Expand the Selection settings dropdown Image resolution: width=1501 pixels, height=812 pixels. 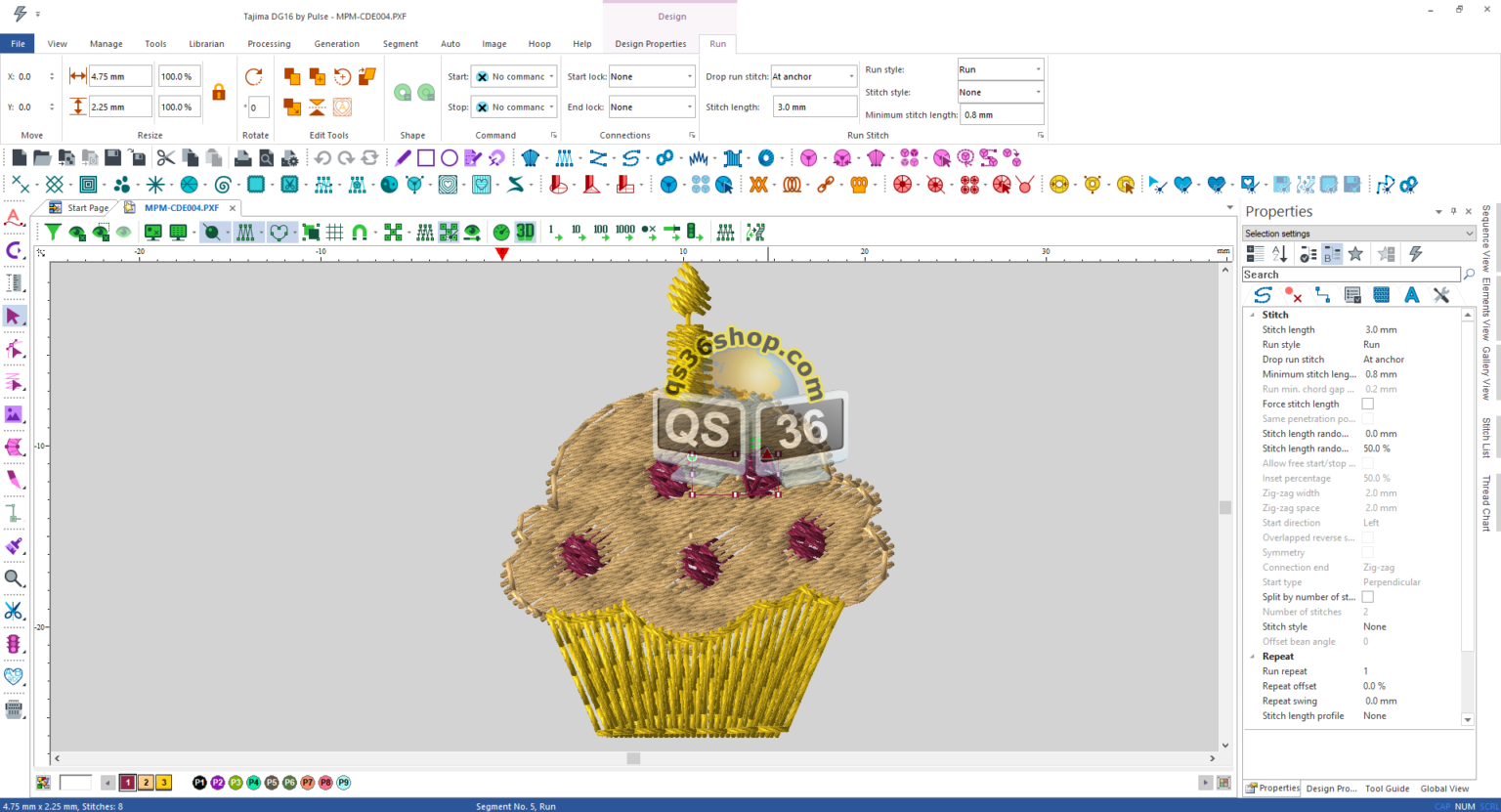coord(1469,234)
